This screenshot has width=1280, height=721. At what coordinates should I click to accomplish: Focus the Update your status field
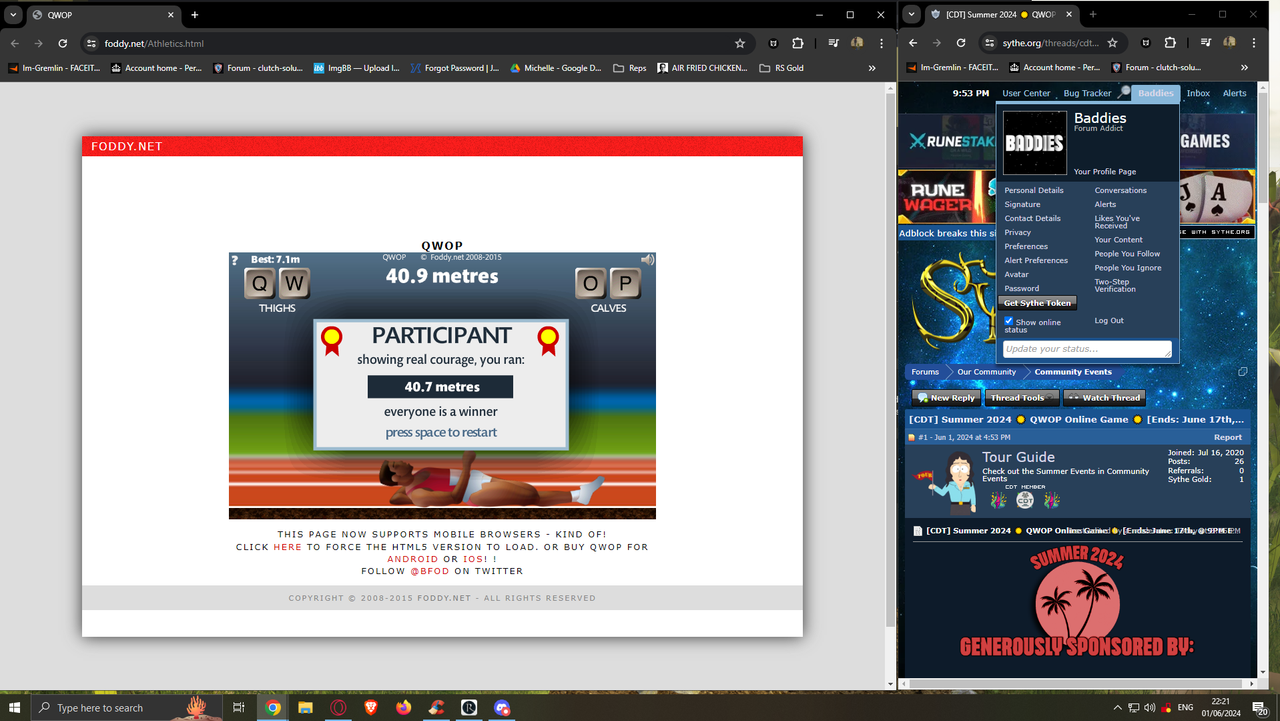tap(1086, 349)
